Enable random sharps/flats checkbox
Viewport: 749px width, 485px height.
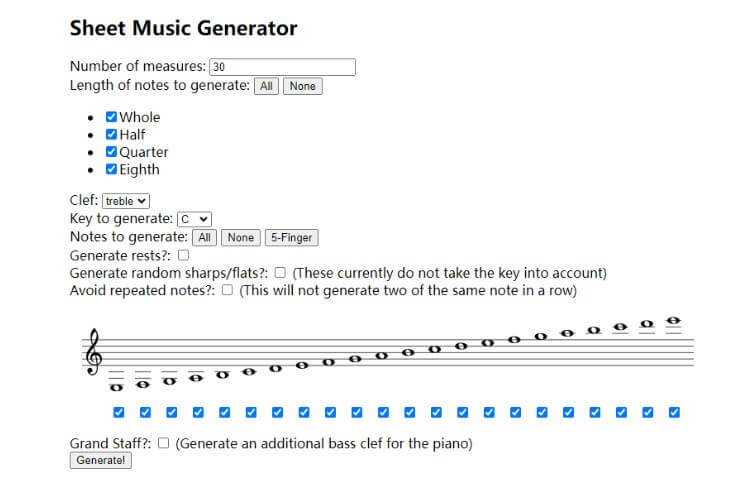coord(281,272)
